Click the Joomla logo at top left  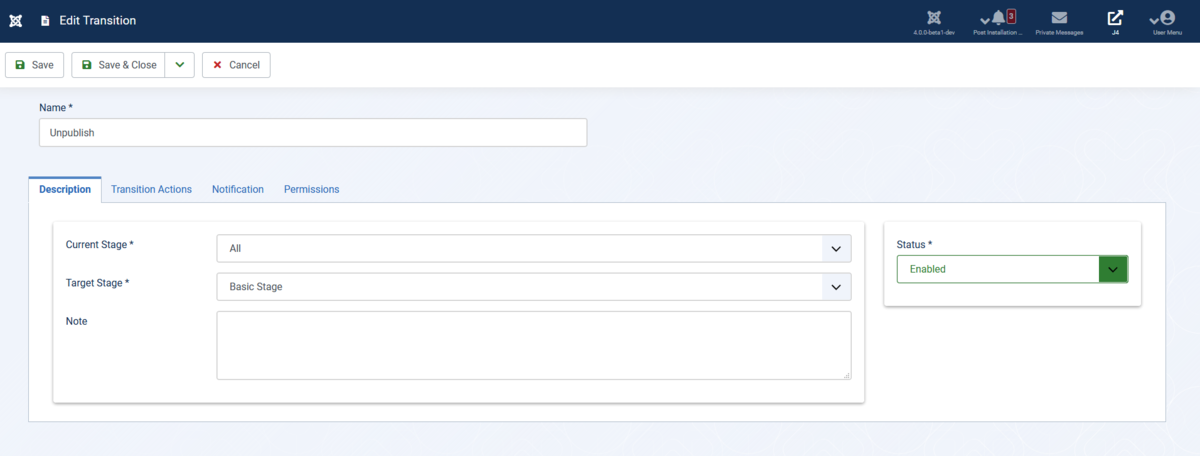pyautogui.click(x=16, y=20)
